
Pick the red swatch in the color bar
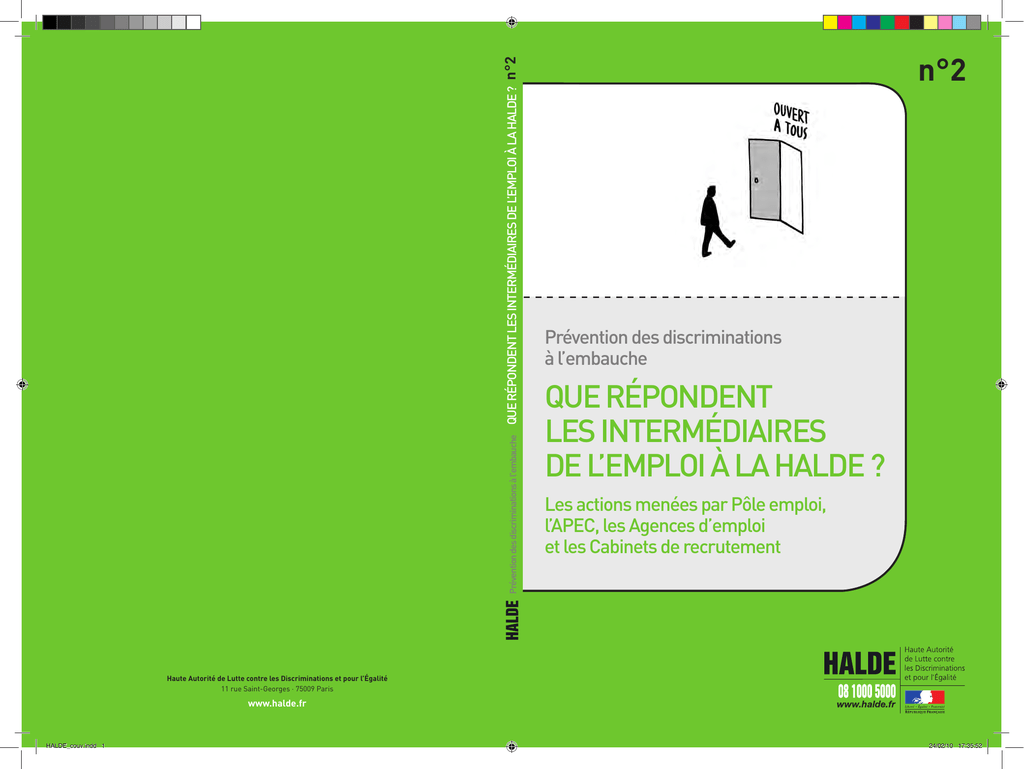[902, 22]
